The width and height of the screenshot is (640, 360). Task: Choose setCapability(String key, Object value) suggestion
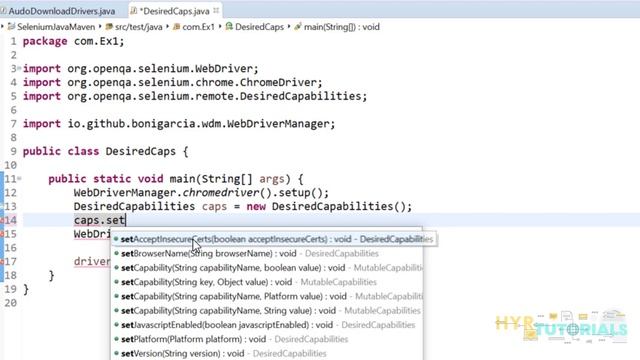tap(267, 282)
